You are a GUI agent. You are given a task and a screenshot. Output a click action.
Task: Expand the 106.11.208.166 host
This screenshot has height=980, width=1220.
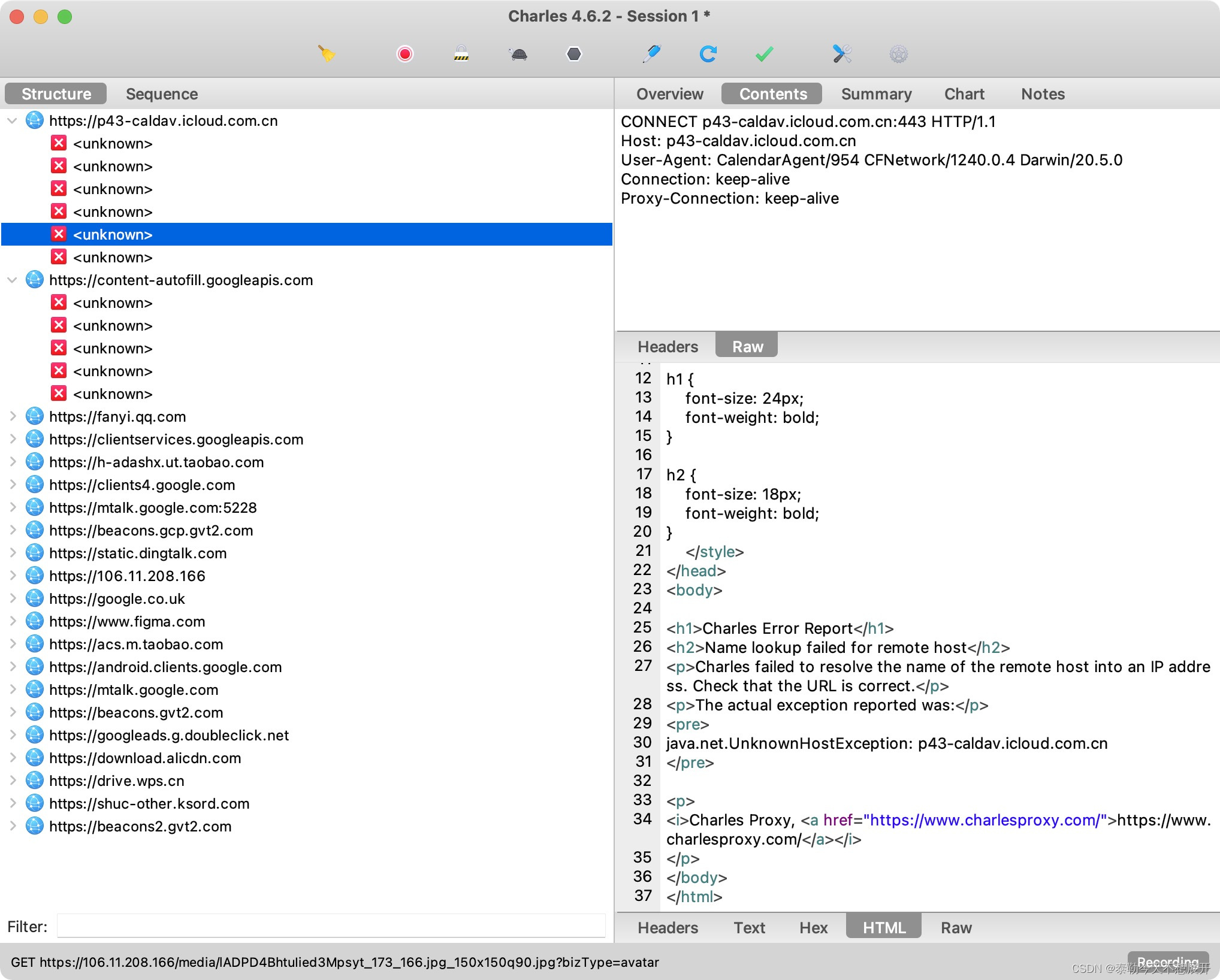(12, 576)
